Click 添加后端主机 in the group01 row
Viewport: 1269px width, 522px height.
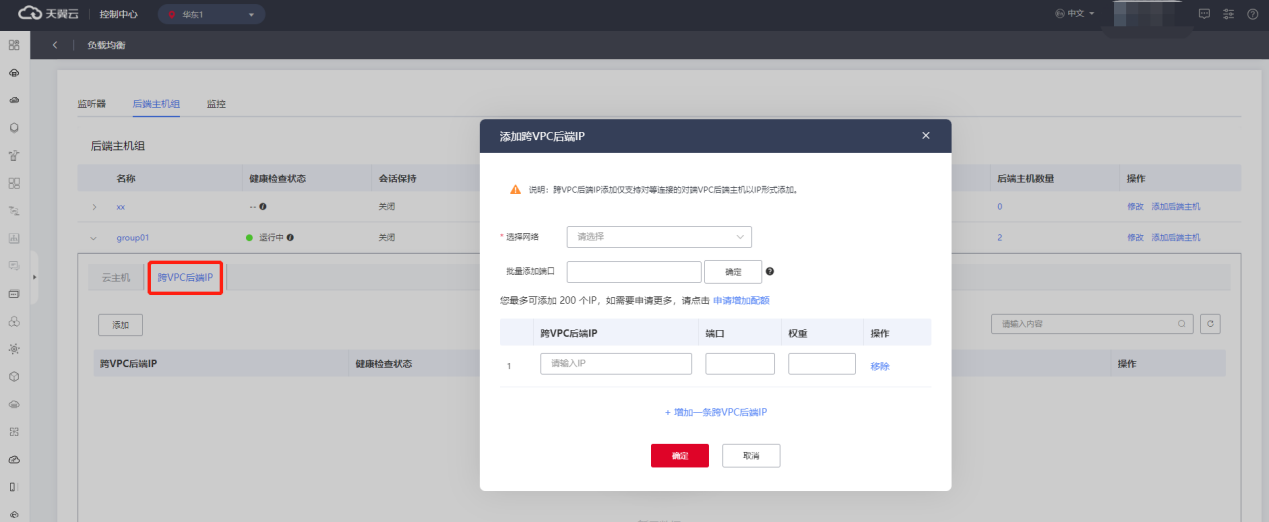(x=1176, y=238)
